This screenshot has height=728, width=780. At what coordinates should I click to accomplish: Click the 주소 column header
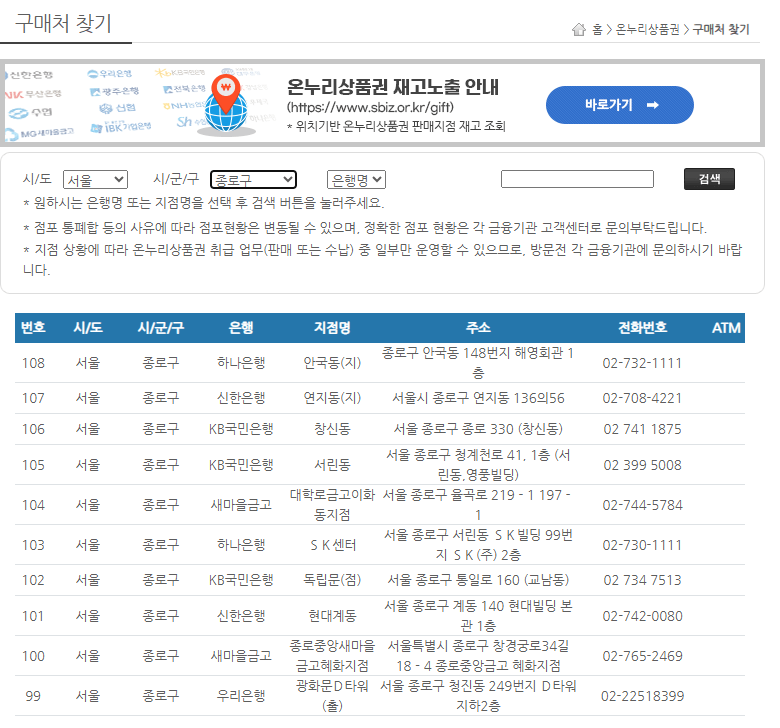pyautogui.click(x=478, y=328)
